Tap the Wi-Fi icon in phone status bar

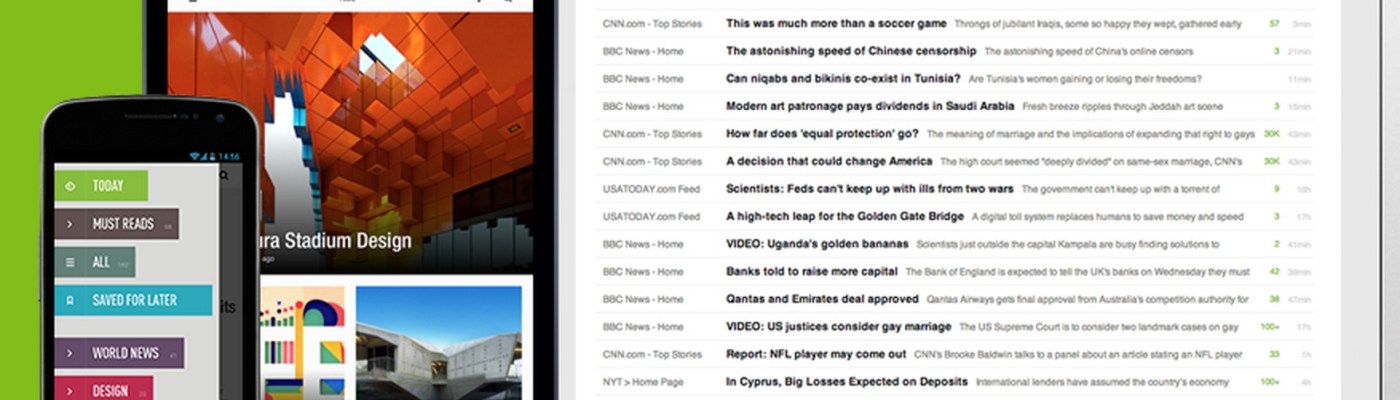tap(195, 156)
